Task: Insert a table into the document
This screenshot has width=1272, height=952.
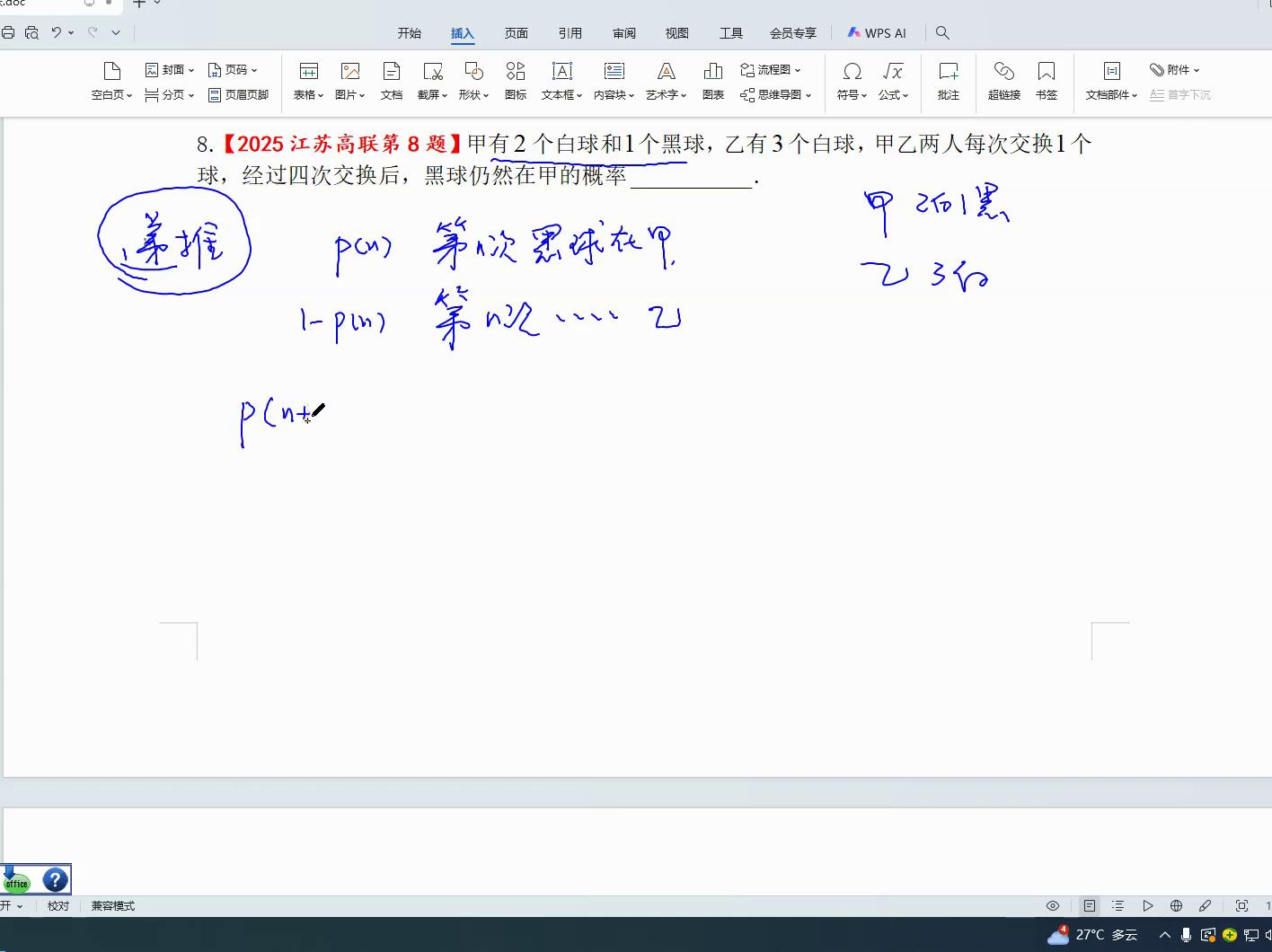Action: pos(308,81)
